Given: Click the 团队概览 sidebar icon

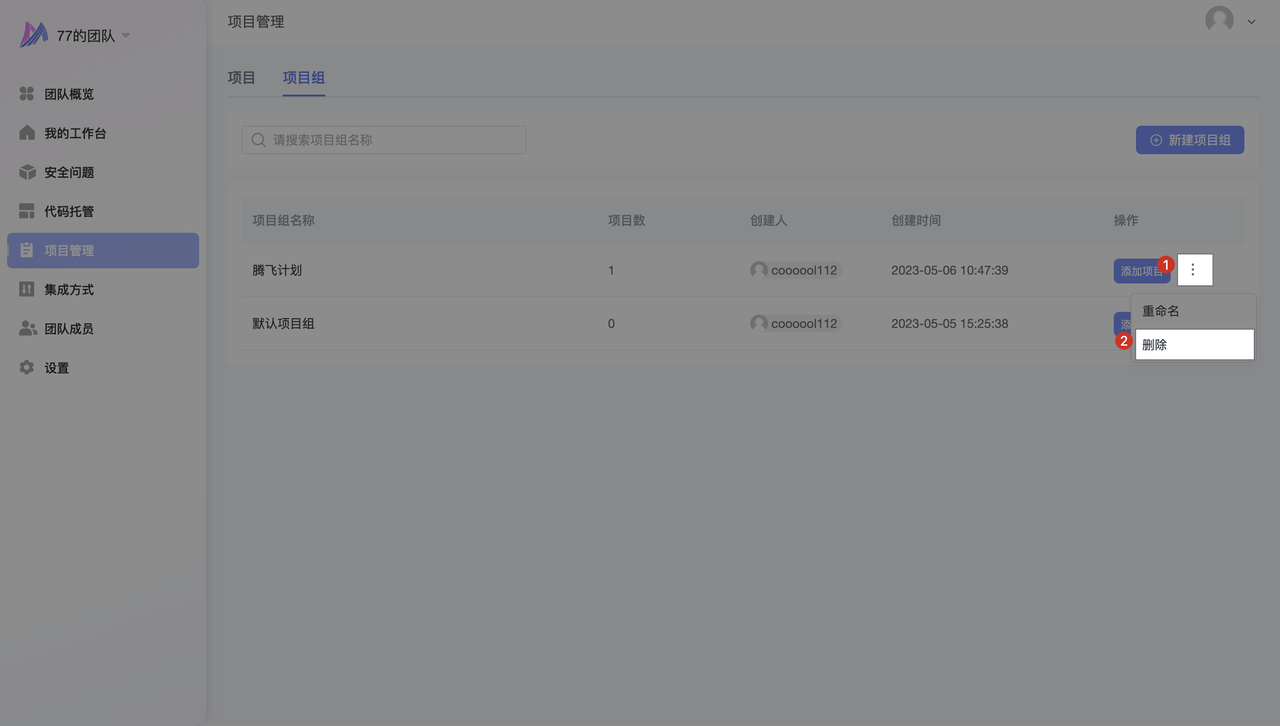Looking at the screenshot, I should coord(27,94).
